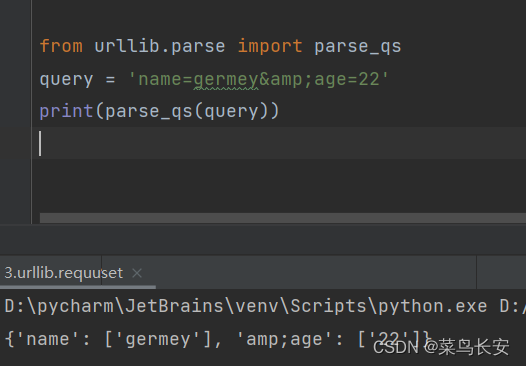526x366 pixels.
Task: Click the 'query' variable in assignment line
Action: tap(66, 80)
